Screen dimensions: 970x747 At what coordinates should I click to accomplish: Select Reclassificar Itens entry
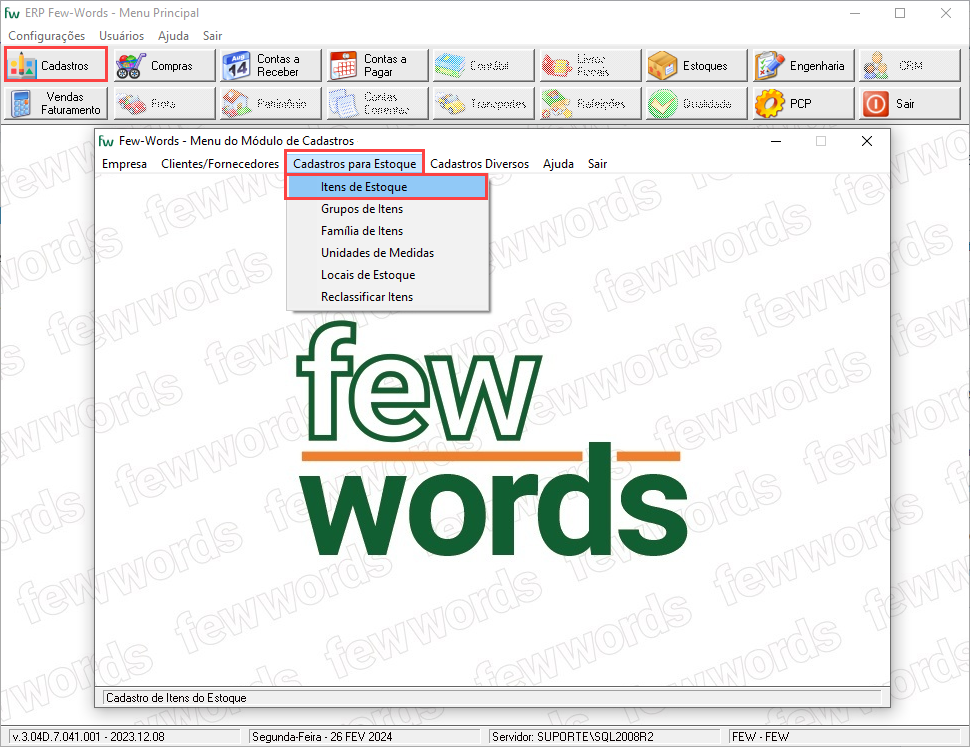(388, 297)
